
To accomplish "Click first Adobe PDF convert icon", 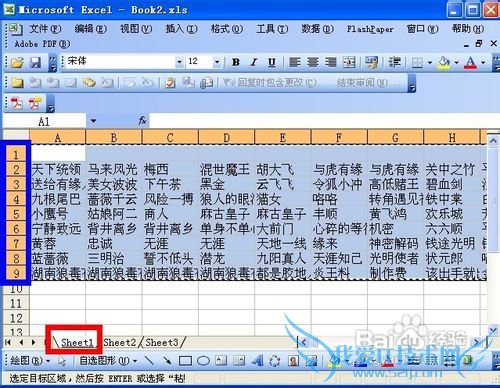I will click(17, 103).
